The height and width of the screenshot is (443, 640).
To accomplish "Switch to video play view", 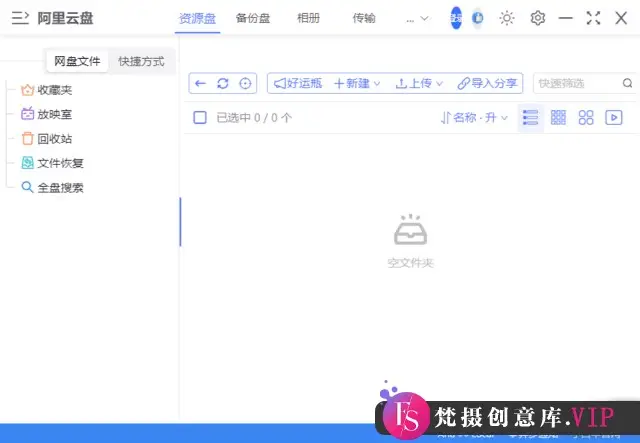I will (x=614, y=118).
